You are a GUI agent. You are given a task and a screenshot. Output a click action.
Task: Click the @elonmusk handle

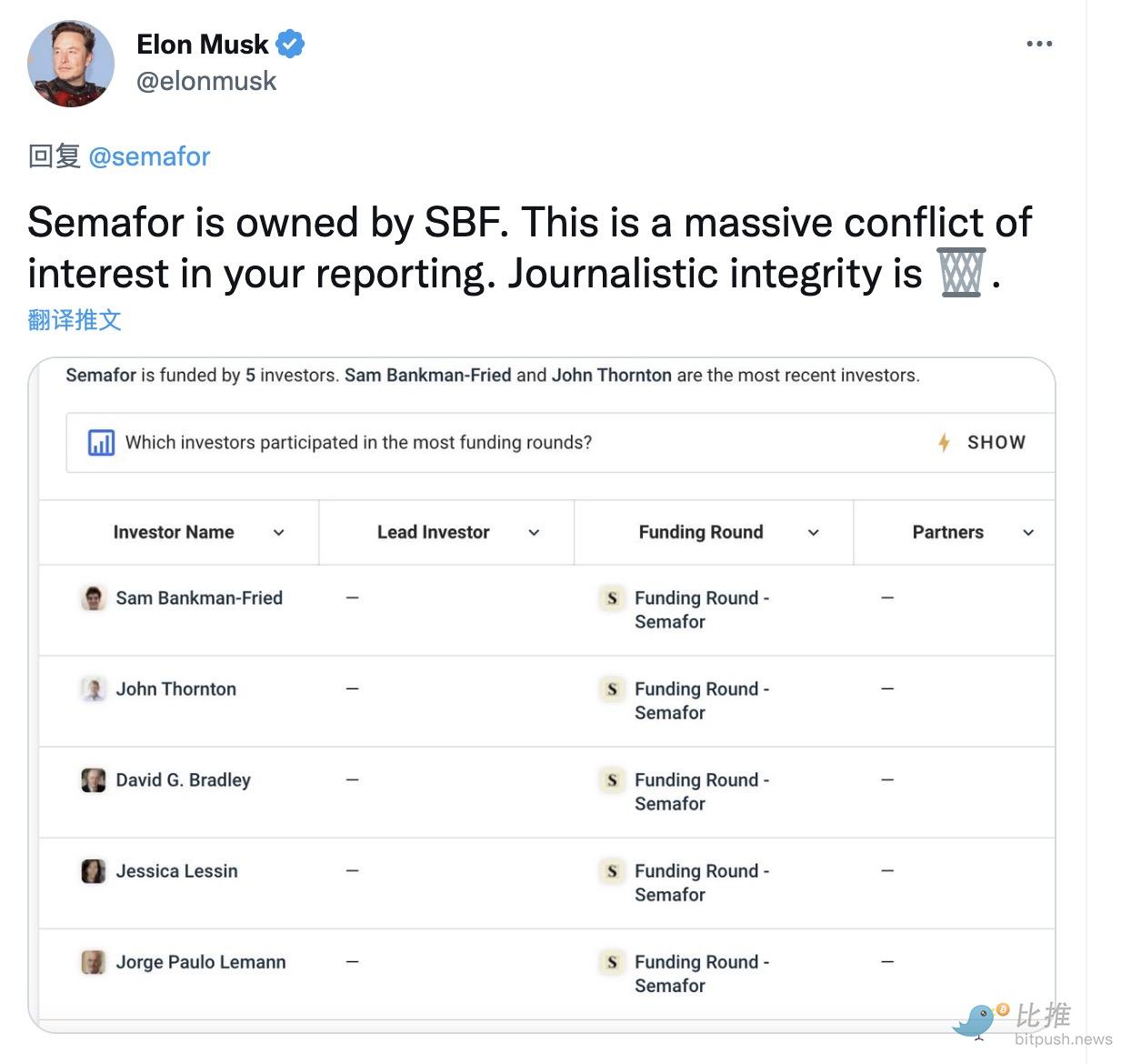point(206,81)
